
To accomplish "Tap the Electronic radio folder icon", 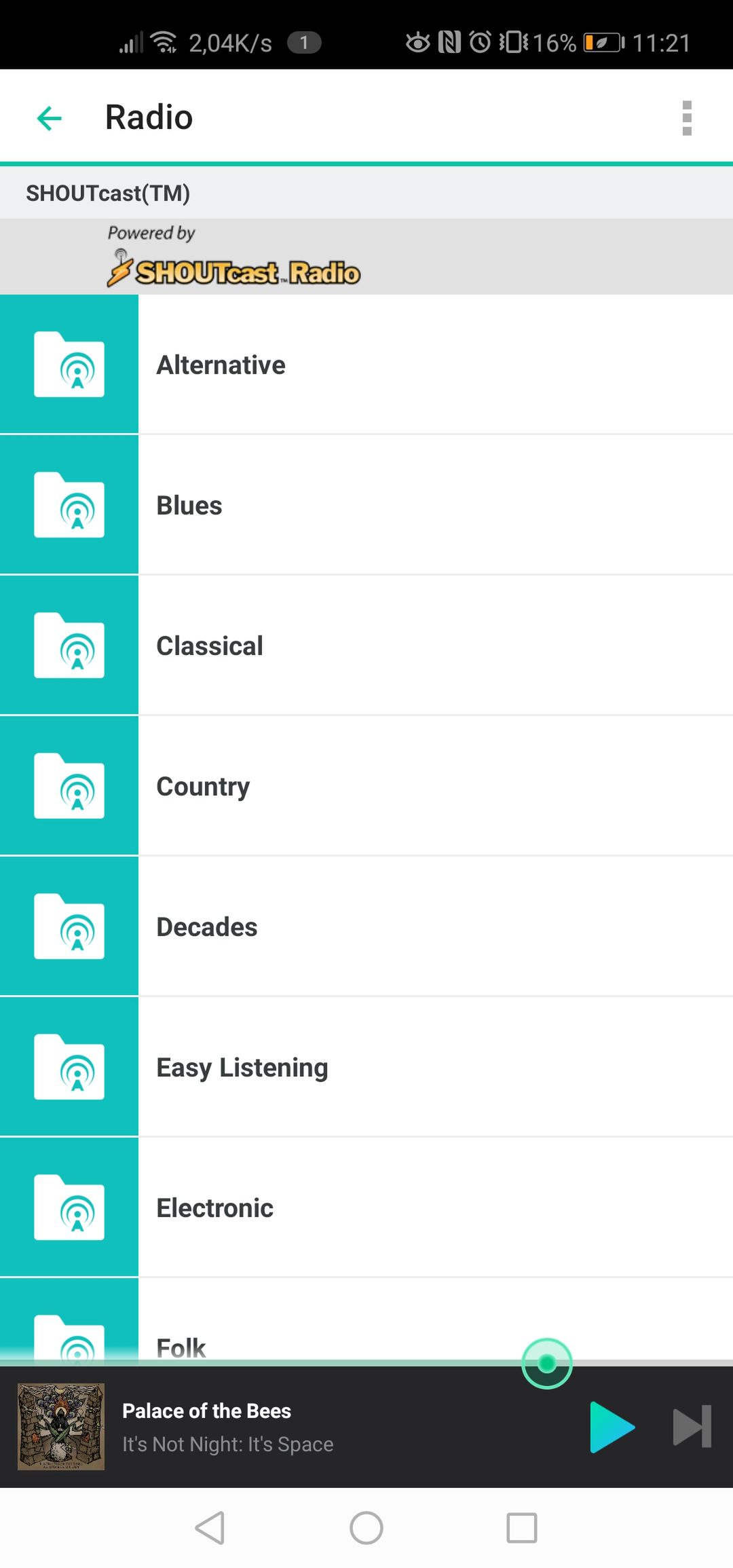I will point(69,1208).
